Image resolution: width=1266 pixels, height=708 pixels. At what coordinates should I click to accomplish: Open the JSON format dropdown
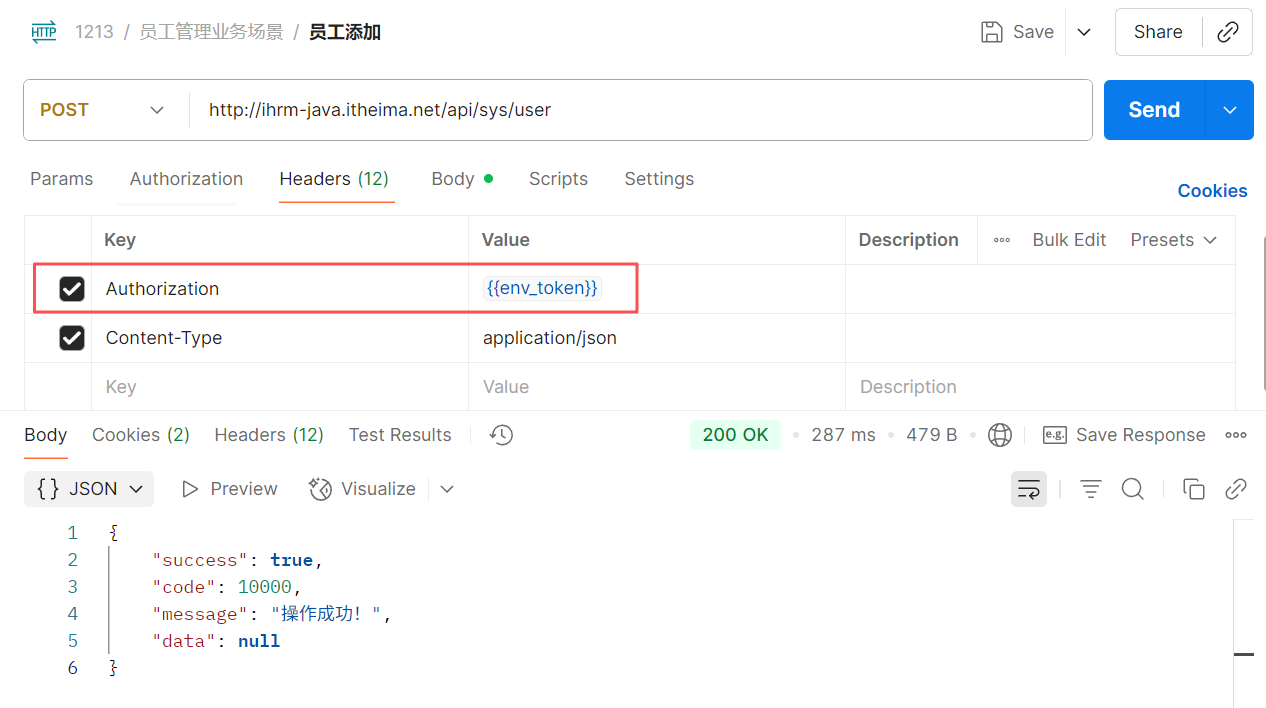click(x=89, y=489)
